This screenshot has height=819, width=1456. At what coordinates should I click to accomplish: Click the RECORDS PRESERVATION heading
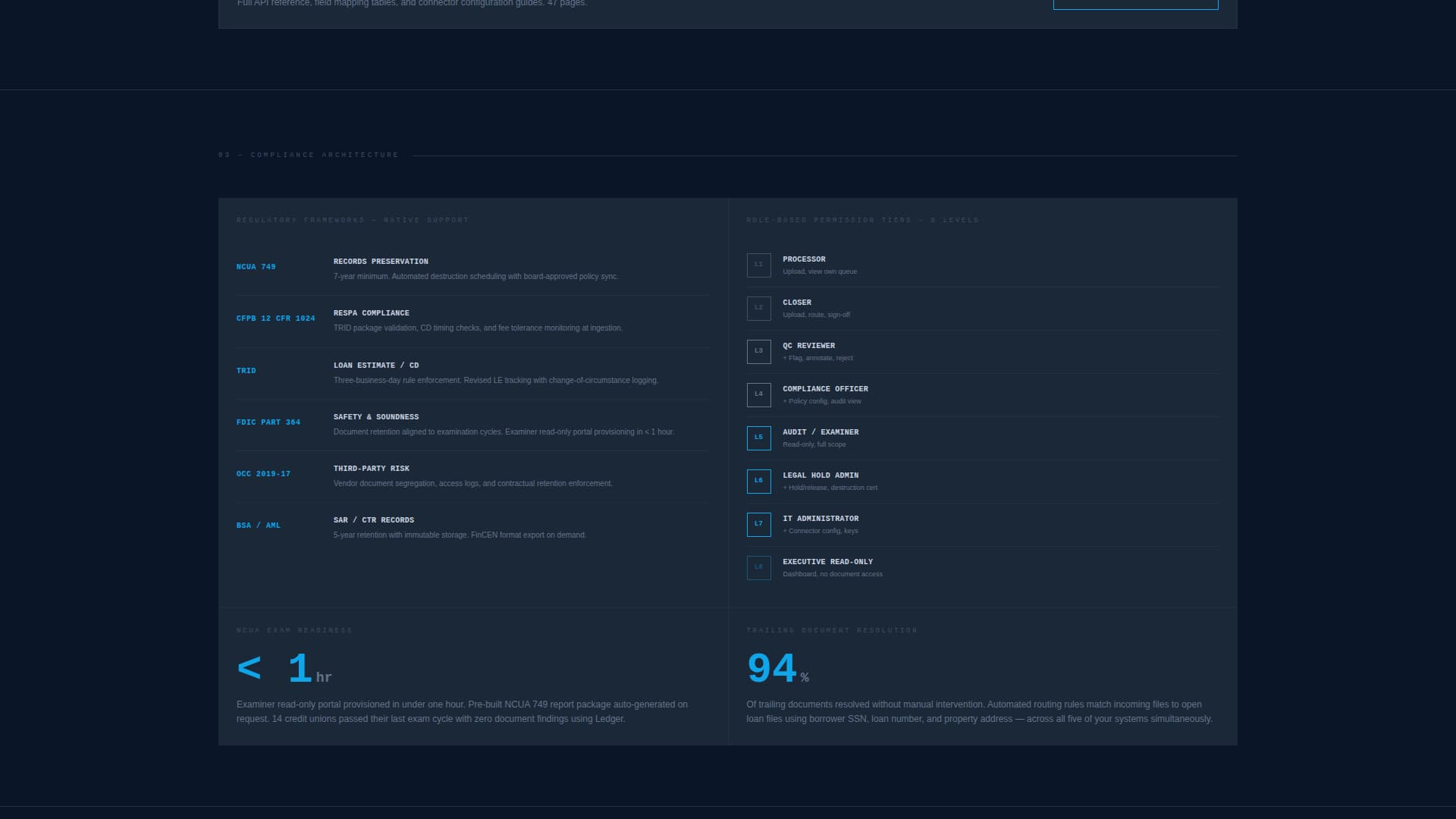point(381,262)
